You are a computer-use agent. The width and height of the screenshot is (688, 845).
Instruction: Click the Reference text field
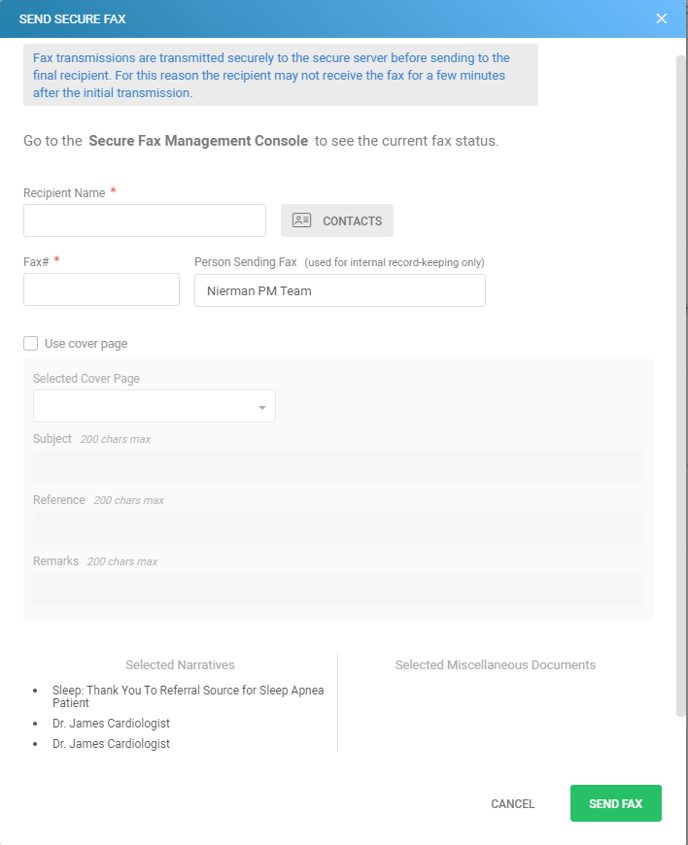pyautogui.click(x=338, y=528)
